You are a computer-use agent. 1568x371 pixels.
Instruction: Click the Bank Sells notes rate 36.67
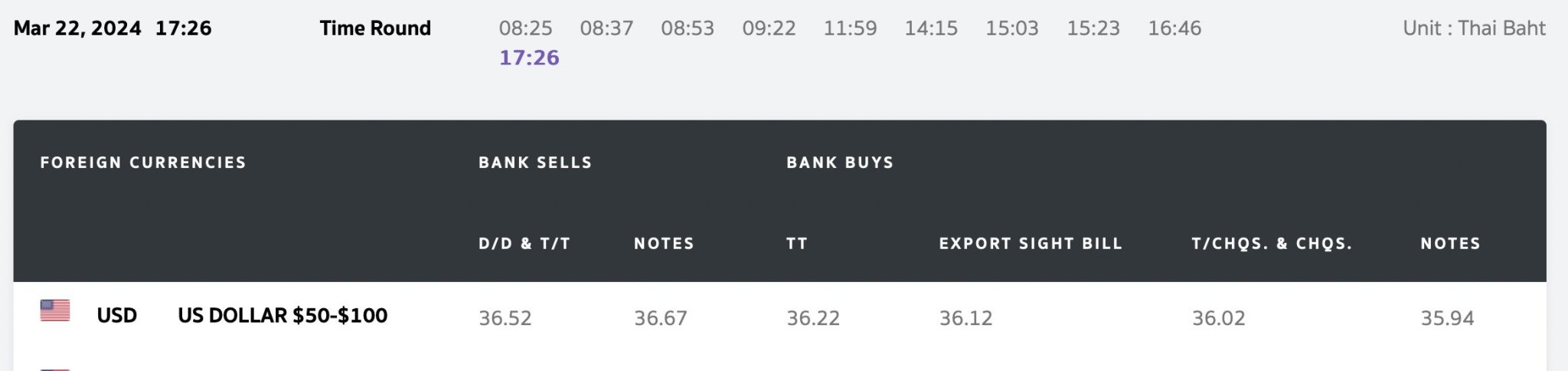click(661, 318)
